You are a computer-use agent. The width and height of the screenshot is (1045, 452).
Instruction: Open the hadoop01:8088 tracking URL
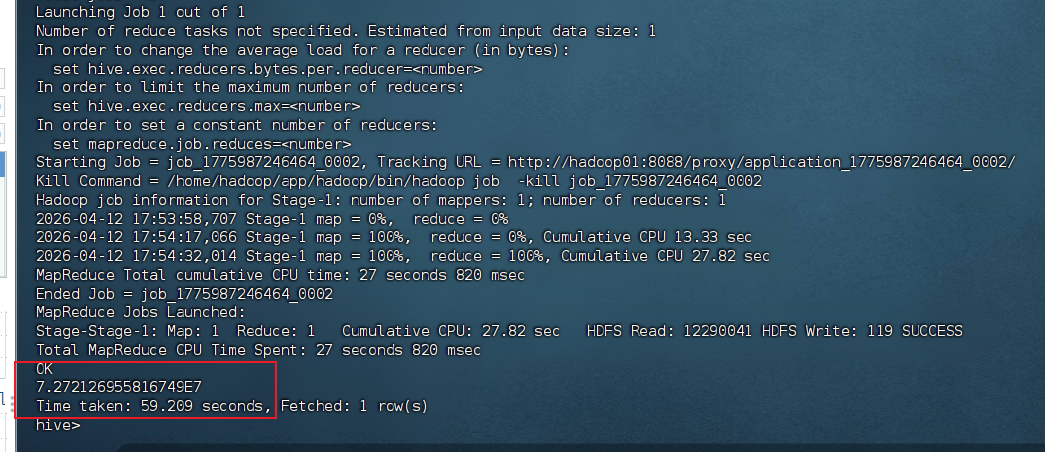[x=762, y=162]
